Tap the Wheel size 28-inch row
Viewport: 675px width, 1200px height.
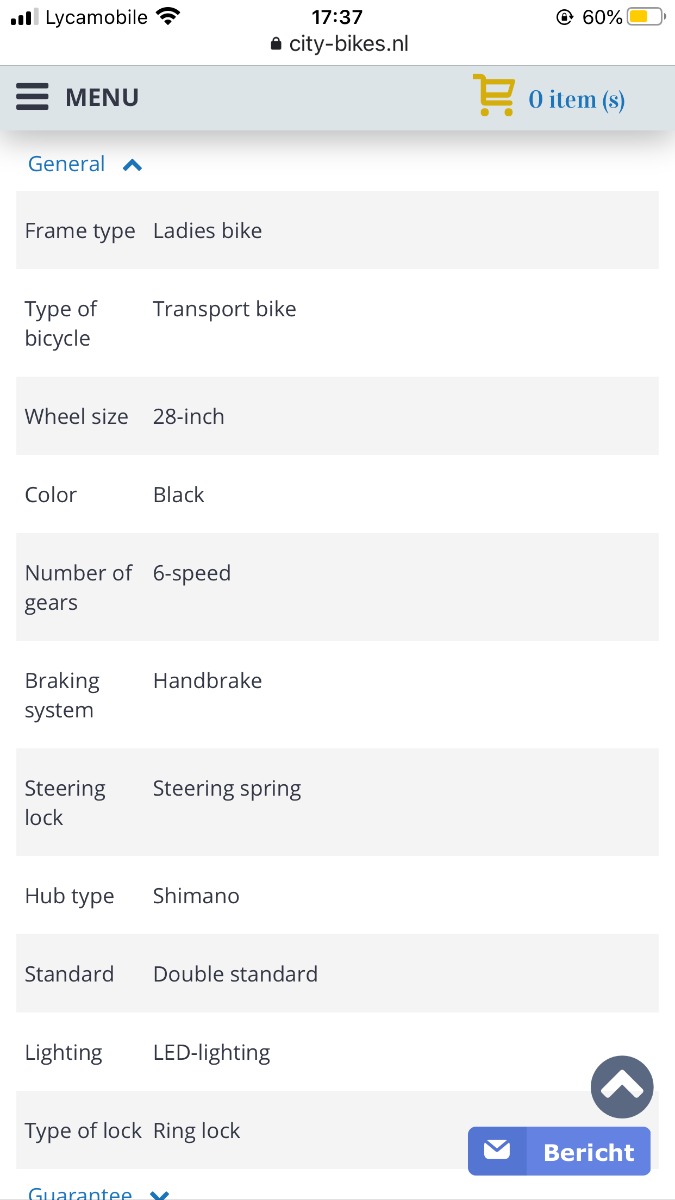[x=337, y=417]
